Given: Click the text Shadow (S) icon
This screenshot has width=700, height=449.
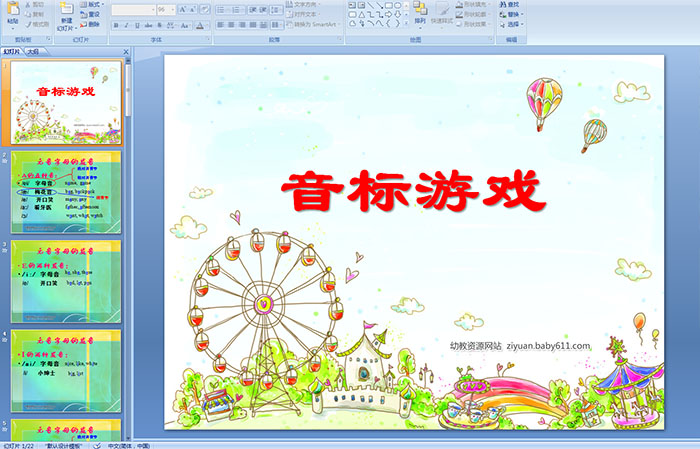Looking at the screenshot, I should 159,25.
